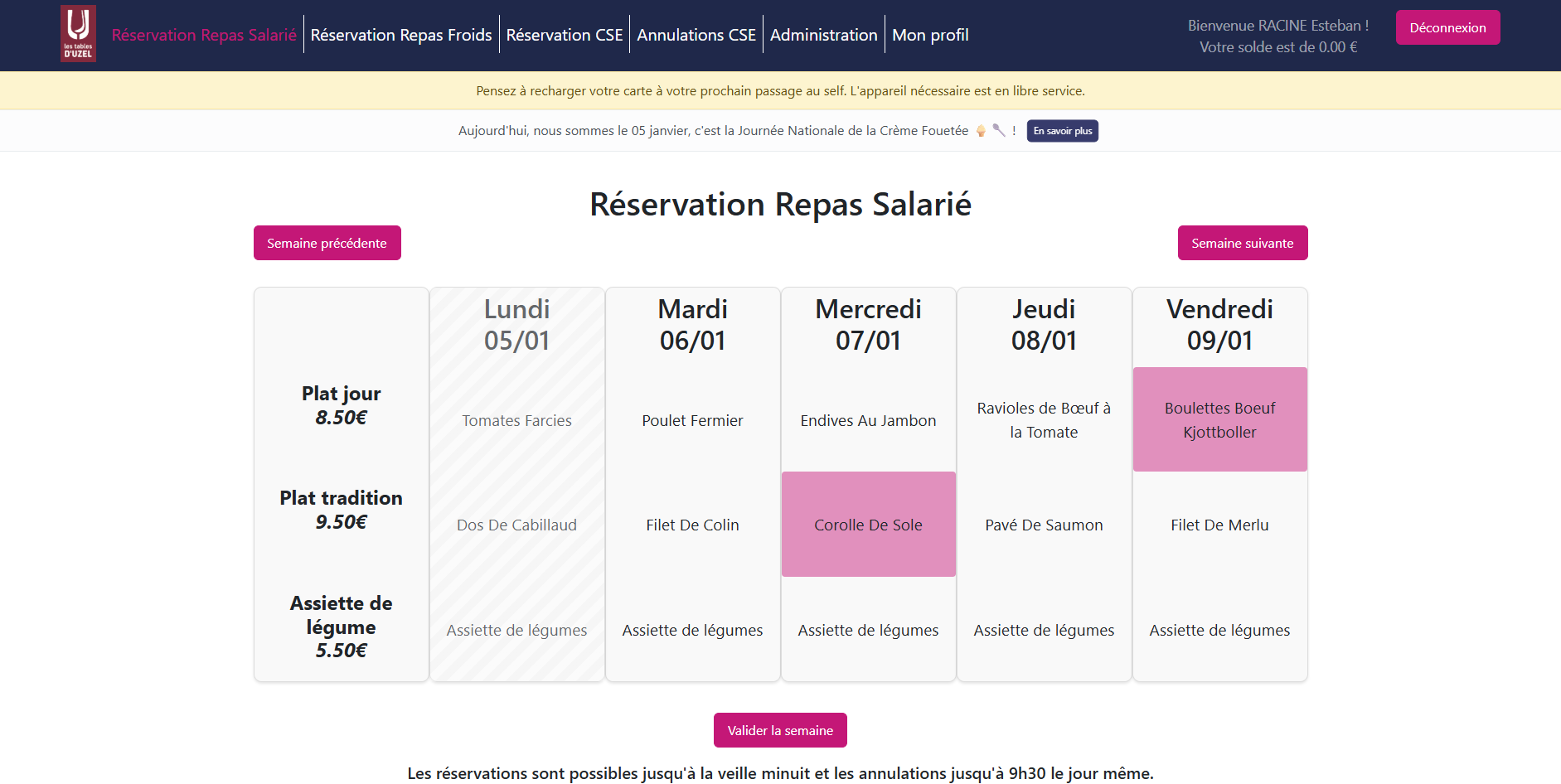
Task: Open the Réservation Repas Froids page
Action: click(400, 35)
